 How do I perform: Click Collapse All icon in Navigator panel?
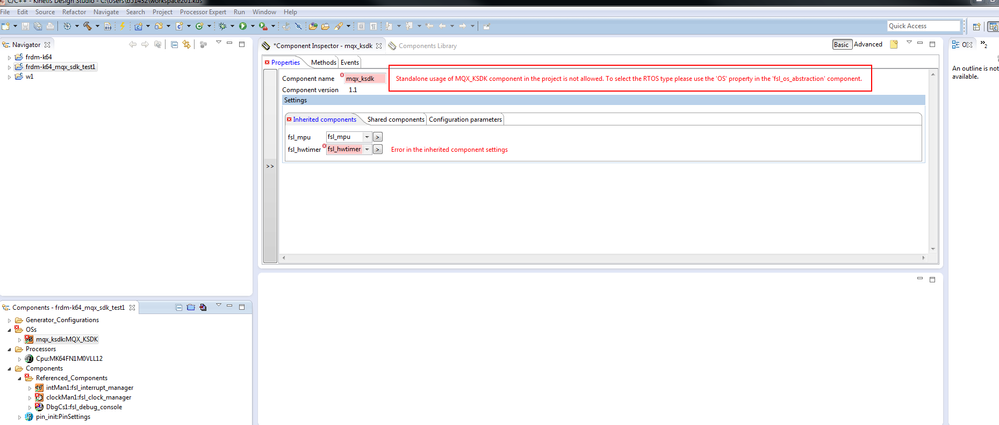174,45
